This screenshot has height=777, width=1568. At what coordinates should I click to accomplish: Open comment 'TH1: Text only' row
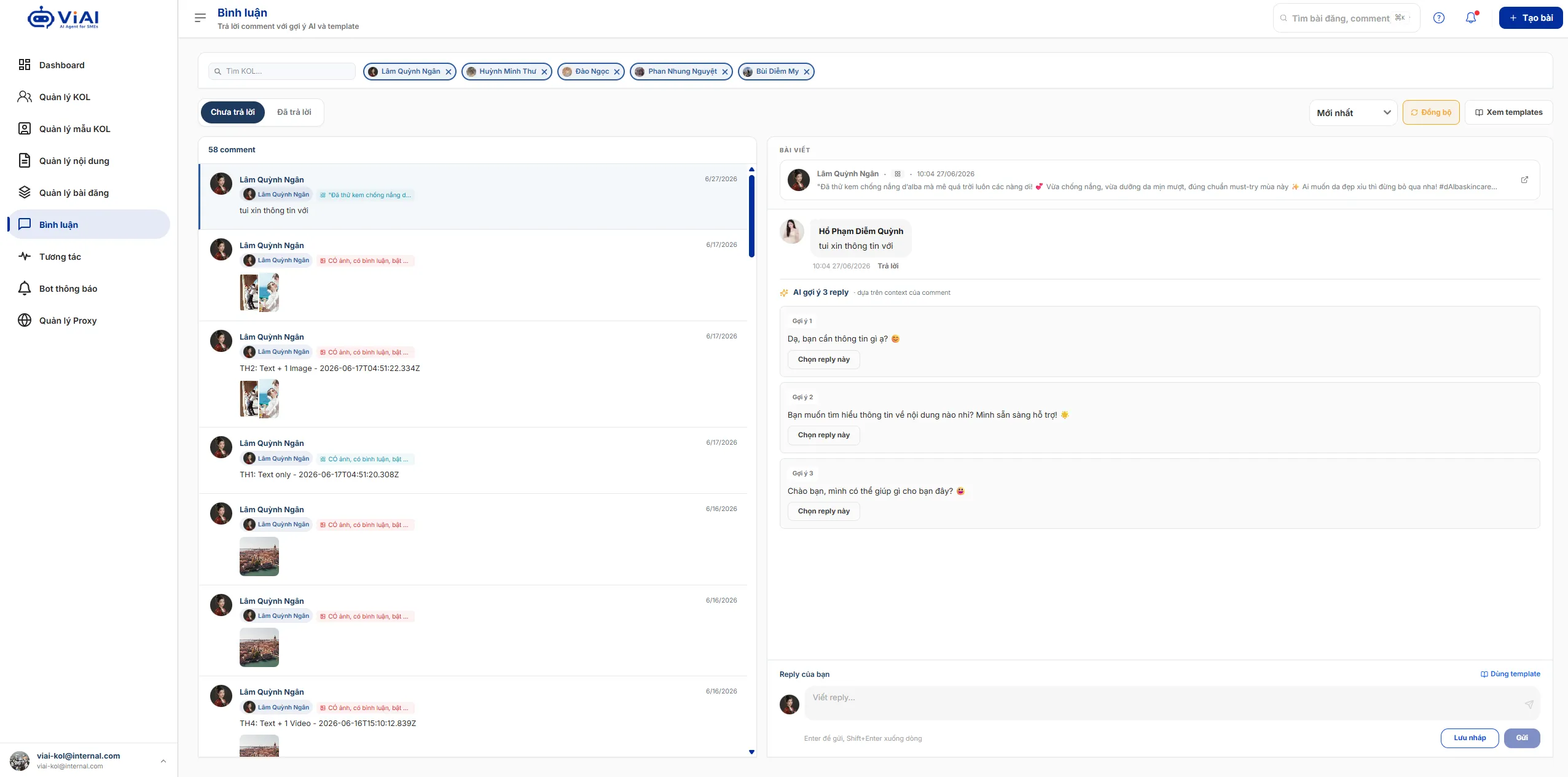pyautogui.click(x=472, y=460)
